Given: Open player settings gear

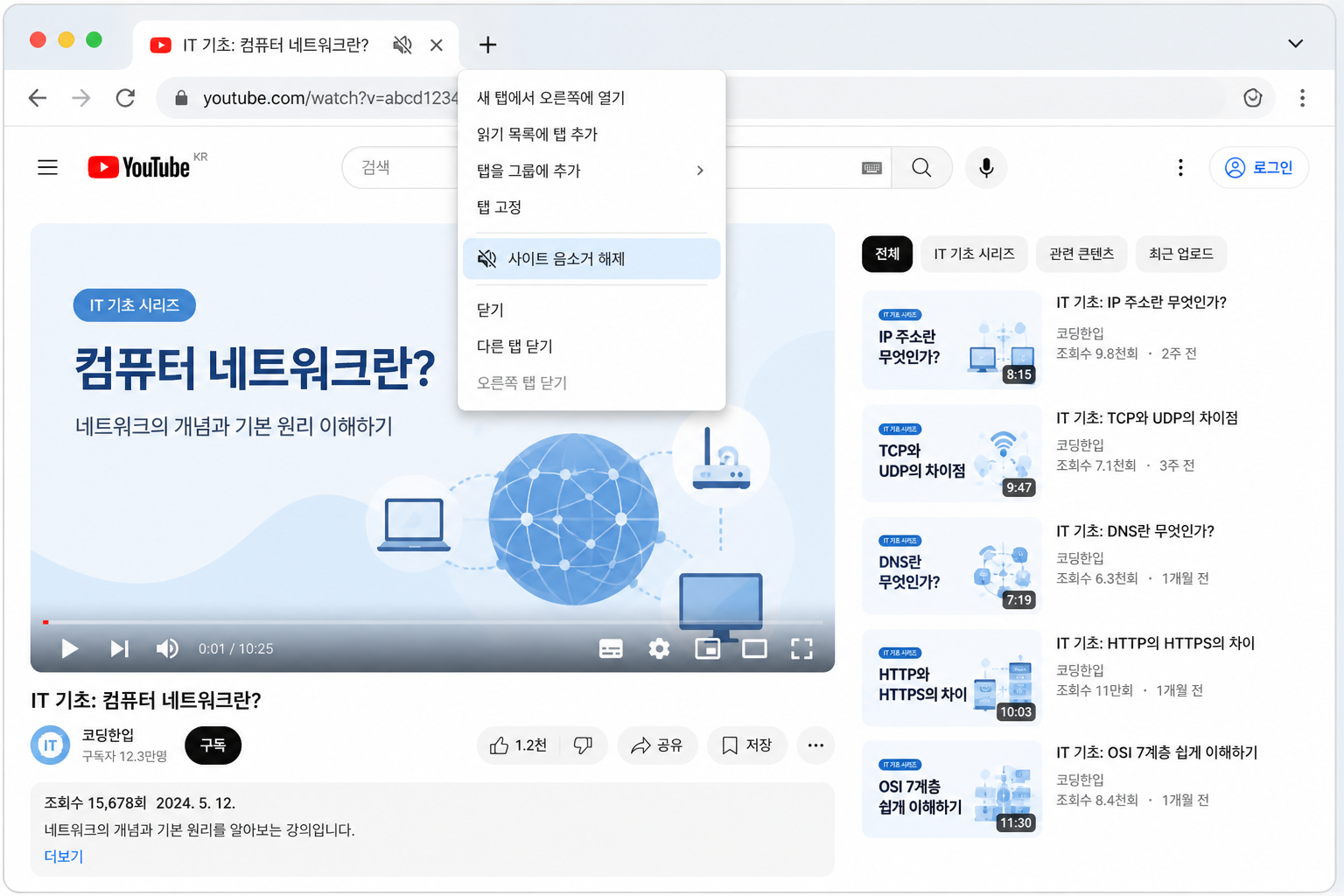Looking at the screenshot, I should [659, 648].
